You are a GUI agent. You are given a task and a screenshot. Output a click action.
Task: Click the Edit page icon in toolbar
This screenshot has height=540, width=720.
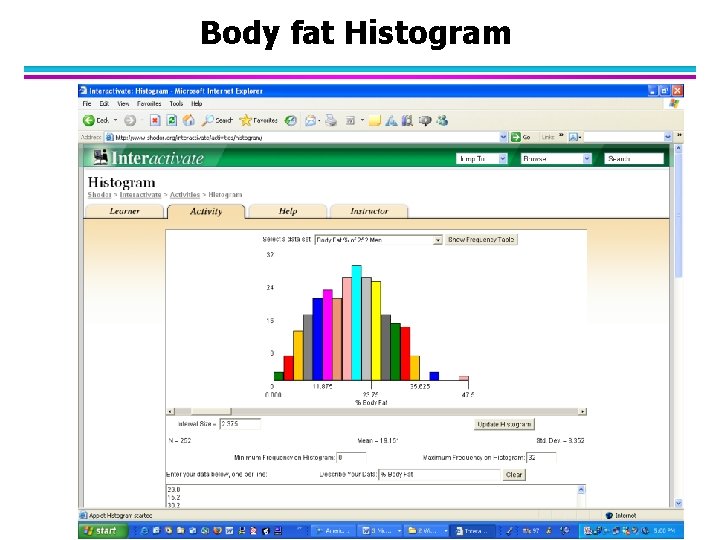[x=350, y=121]
